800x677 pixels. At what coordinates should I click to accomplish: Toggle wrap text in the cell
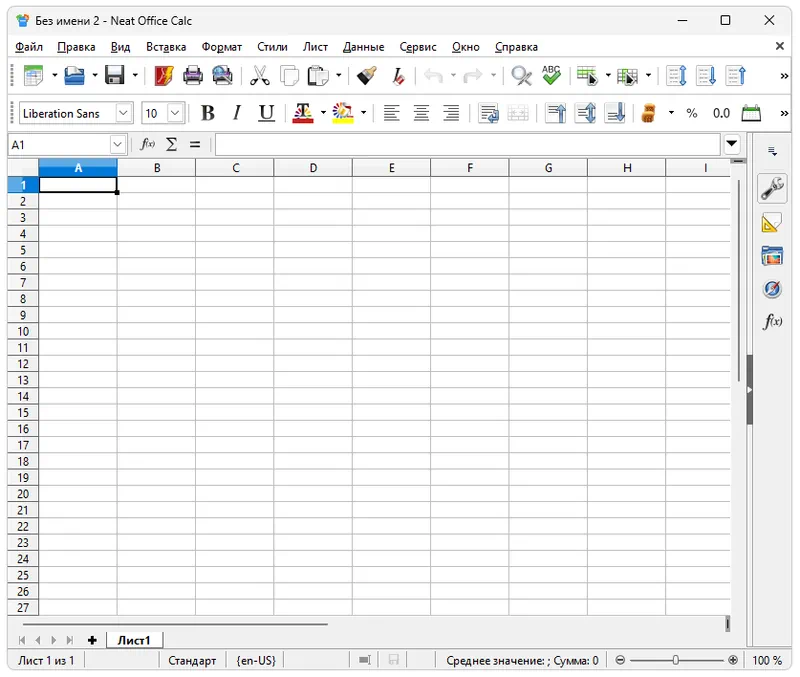click(488, 113)
